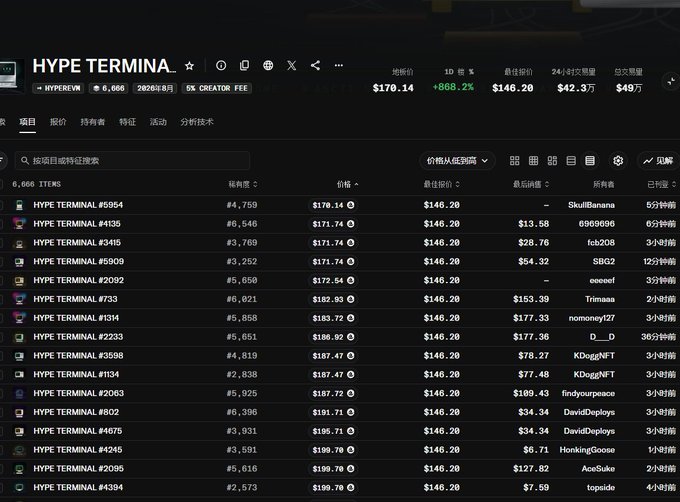The height and width of the screenshot is (502, 680).
Task: Open the X (Twitter) profile icon
Action: [292, 65]
